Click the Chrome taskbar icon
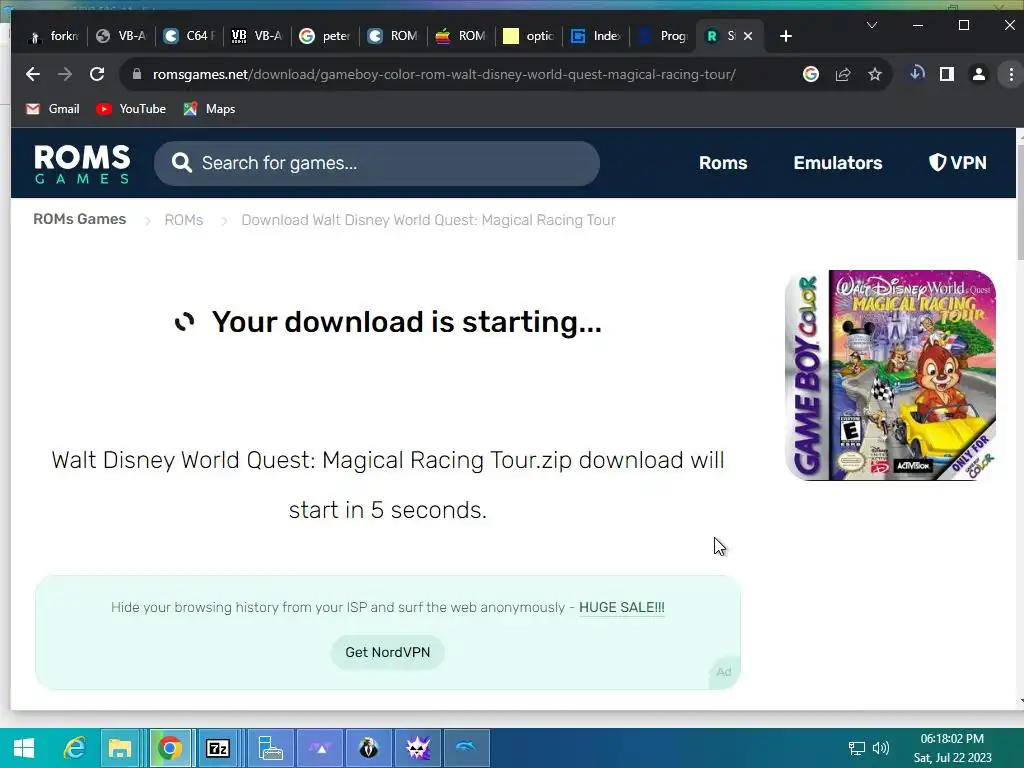 coord(170,748)
